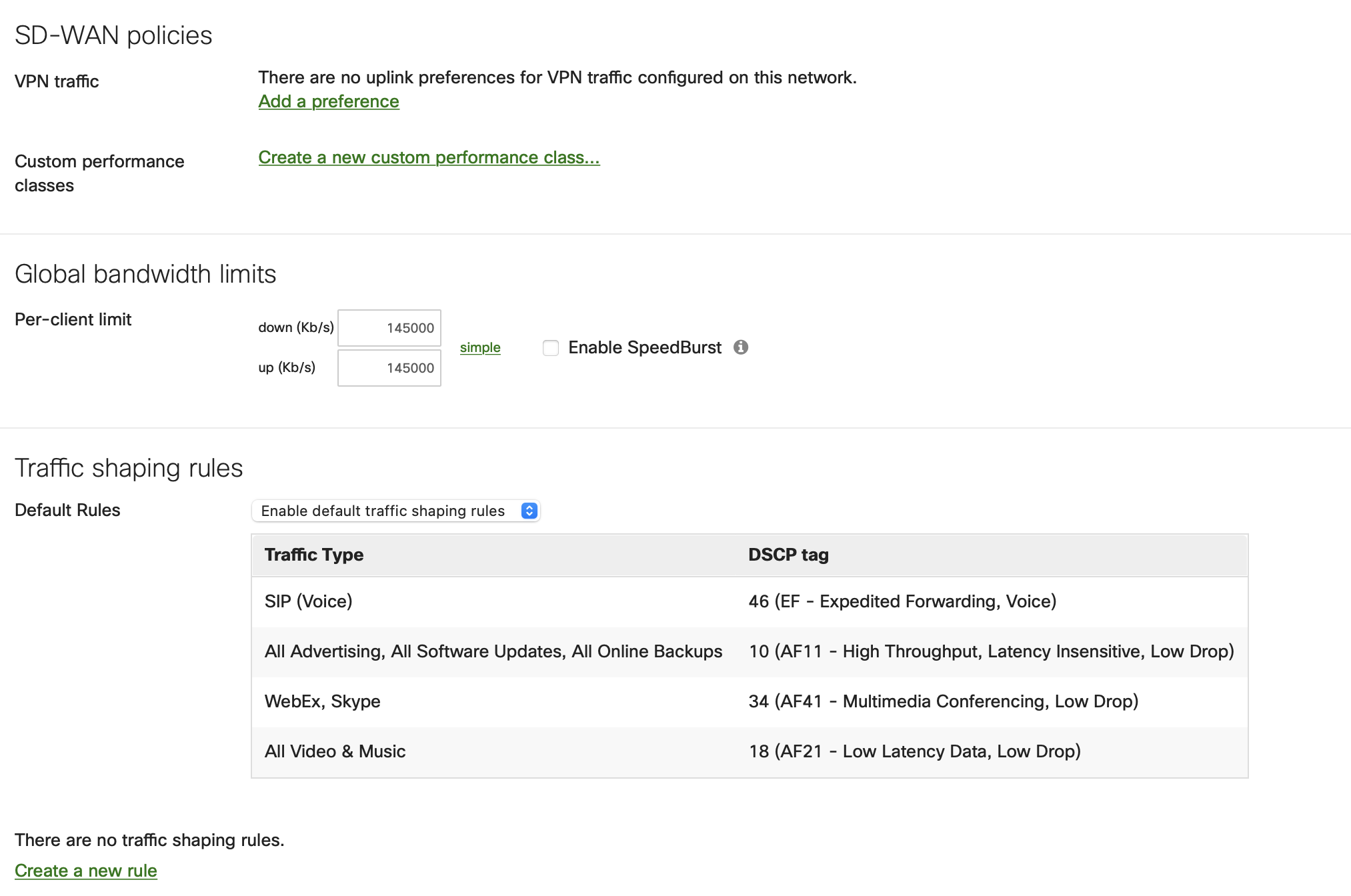Click the 'Per-client limit' label

pyautogui.click(x=73, y=319)
